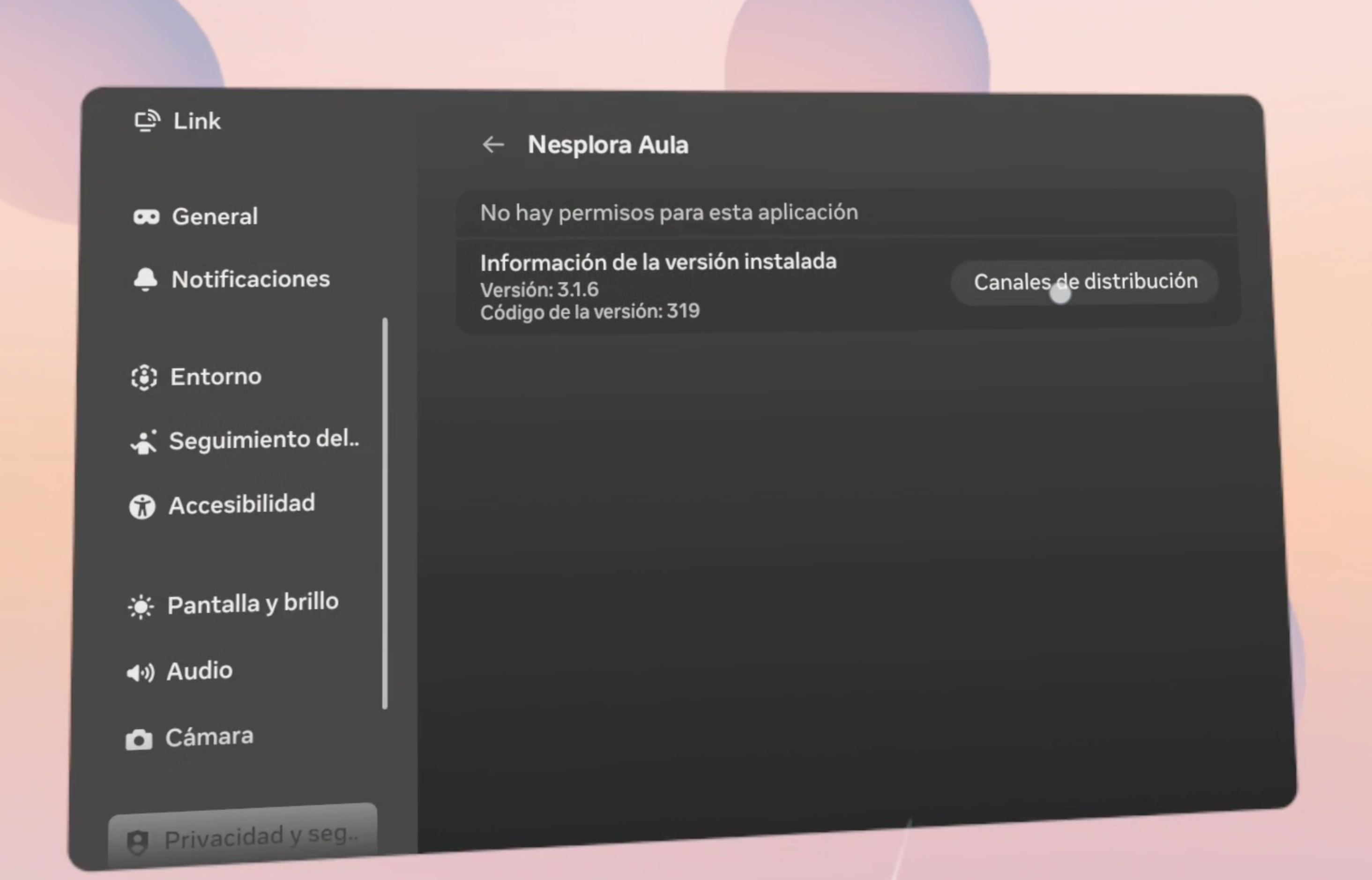Open Cámara settings
1372x880 pixels.
189,738
